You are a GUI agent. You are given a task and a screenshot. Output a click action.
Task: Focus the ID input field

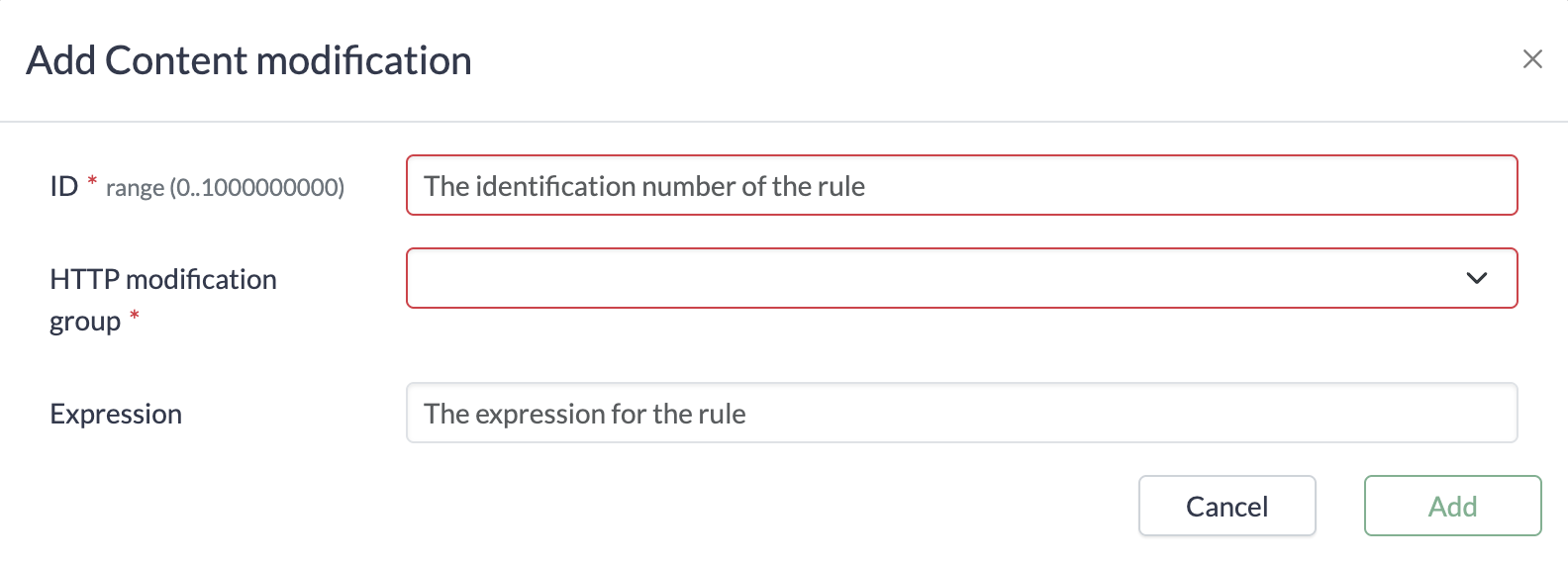click(960, 185)
